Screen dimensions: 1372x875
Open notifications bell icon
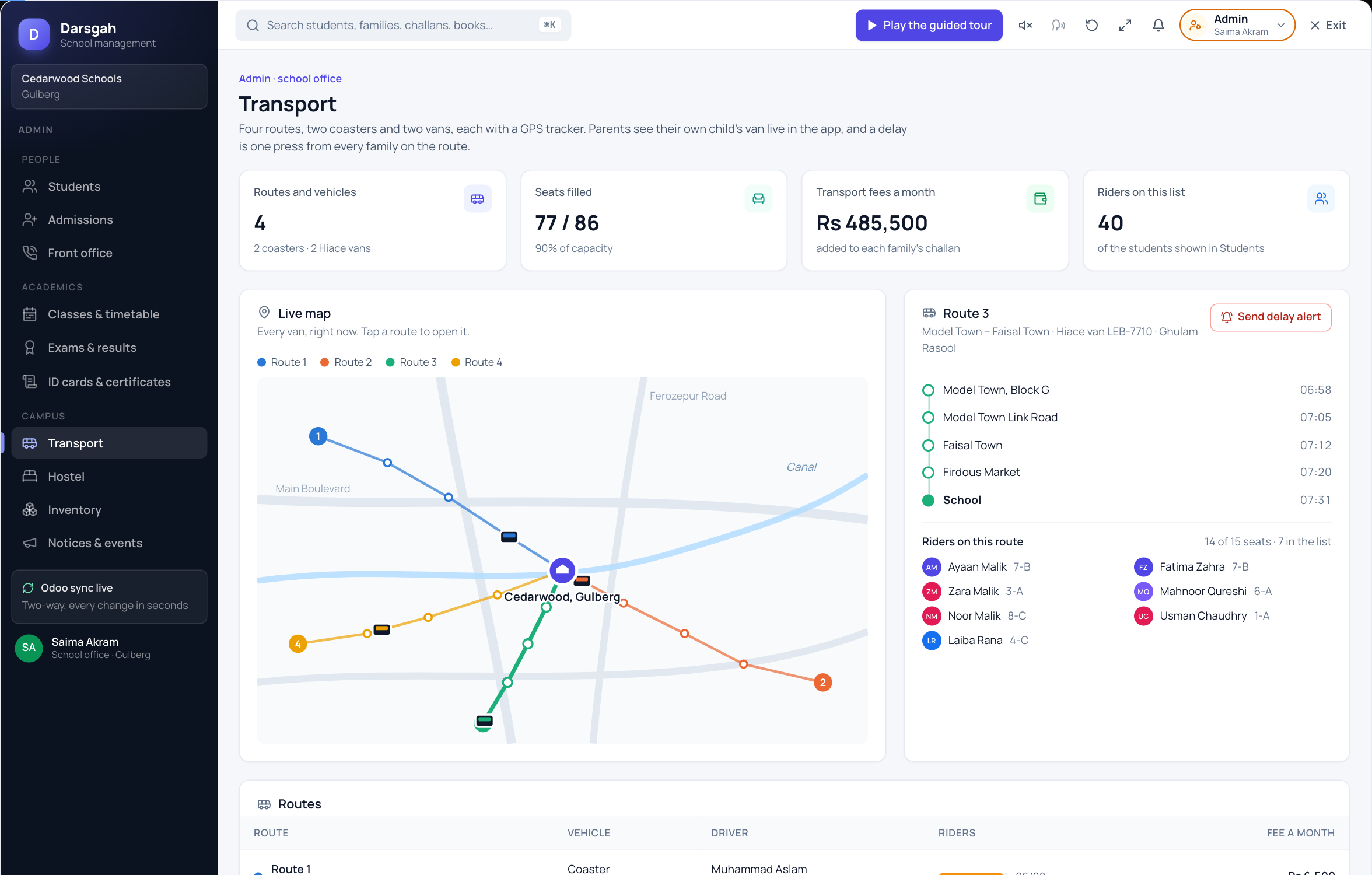1158,25
